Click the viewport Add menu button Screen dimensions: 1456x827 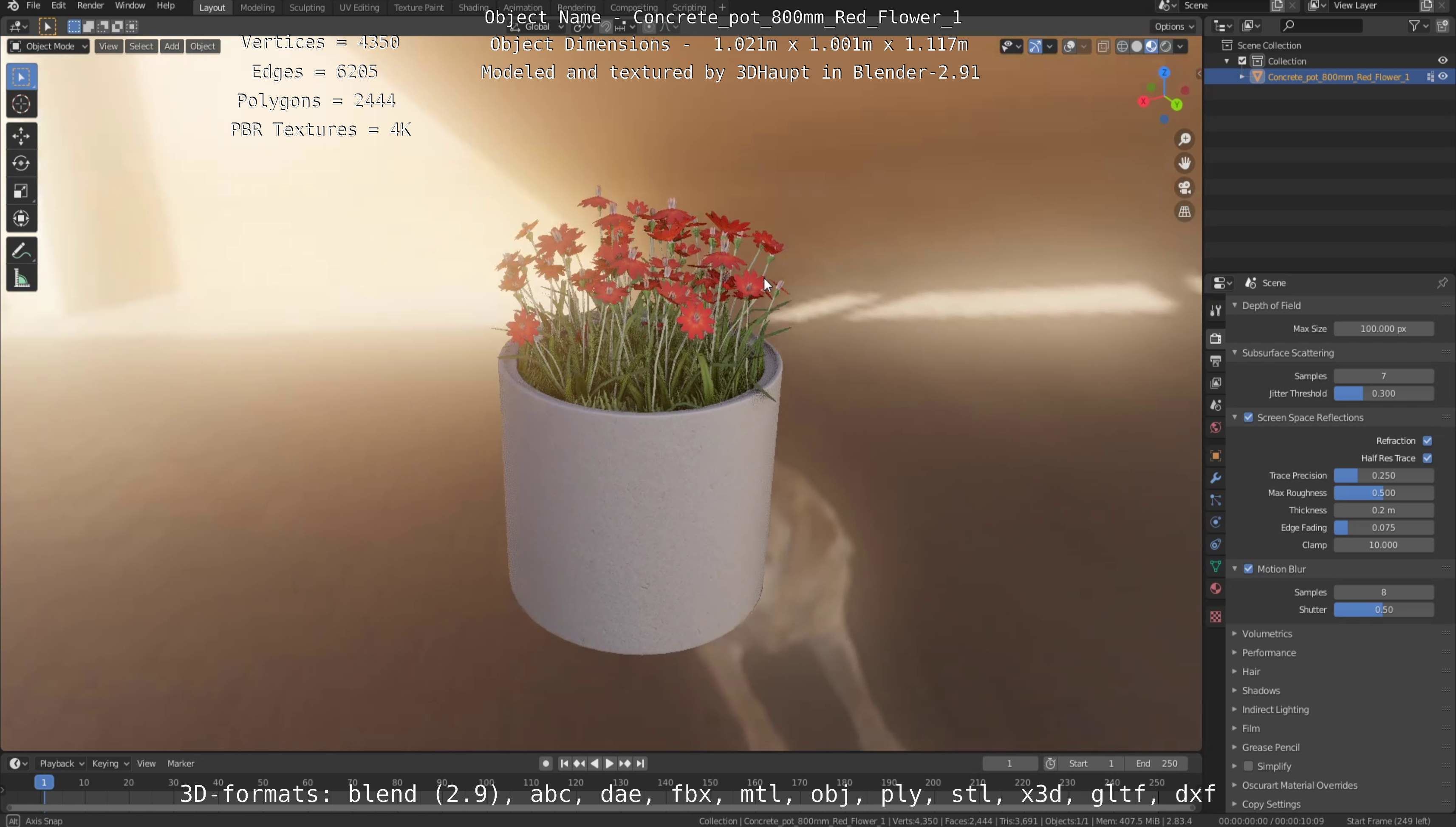172,47
